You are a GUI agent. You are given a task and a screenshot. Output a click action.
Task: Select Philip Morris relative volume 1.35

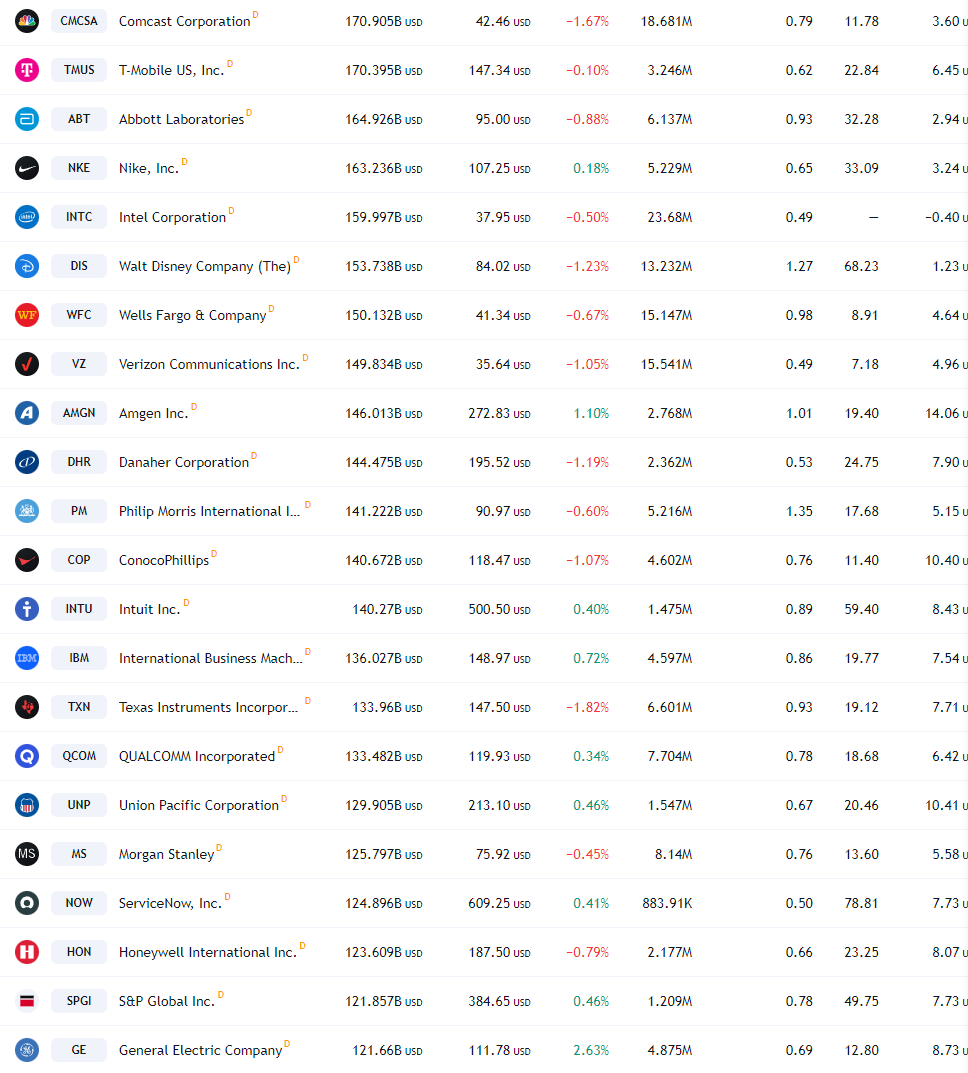point(799,511)
